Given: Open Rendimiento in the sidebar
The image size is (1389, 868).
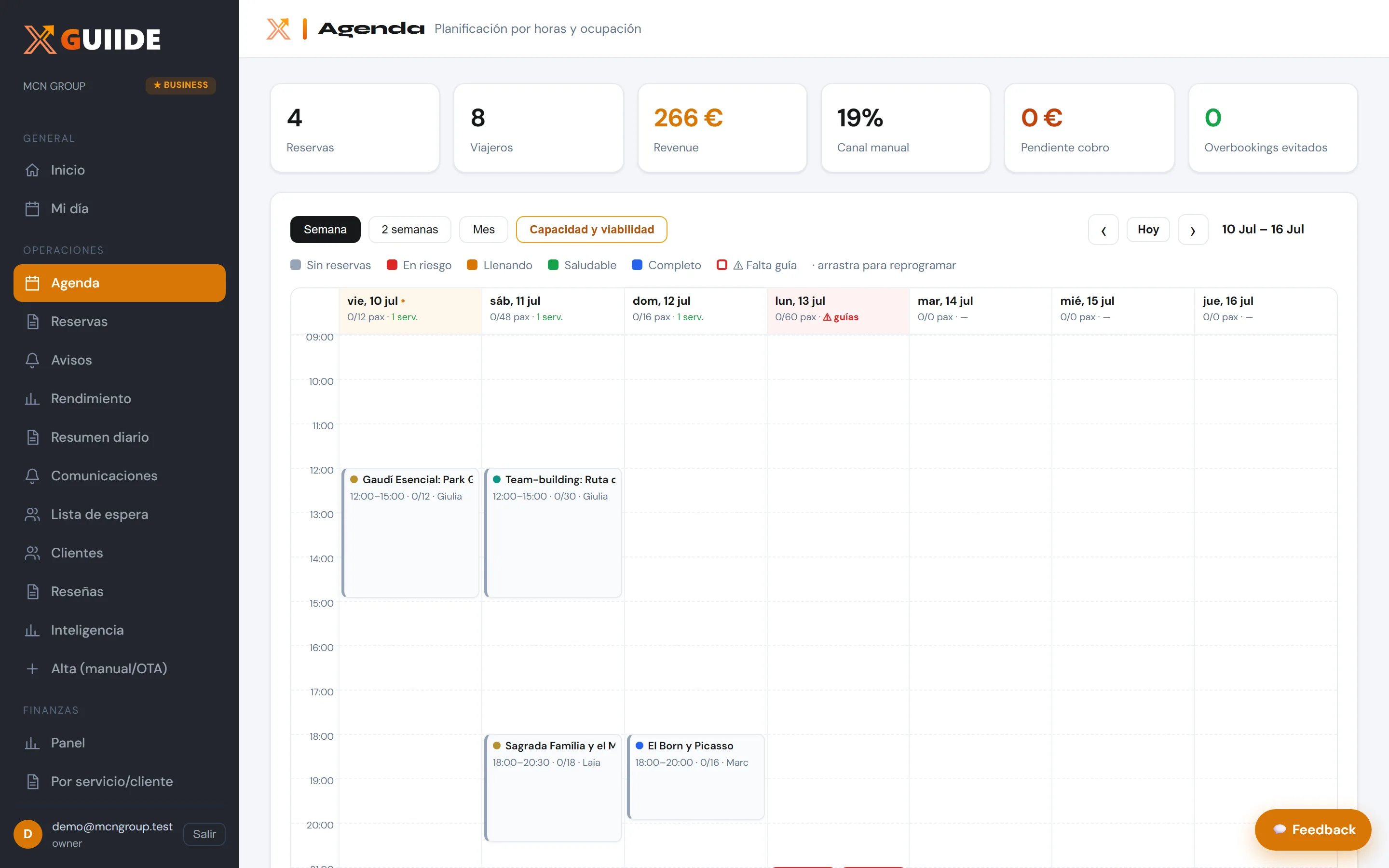Looking at the screenshot, I should pos(120,398).
